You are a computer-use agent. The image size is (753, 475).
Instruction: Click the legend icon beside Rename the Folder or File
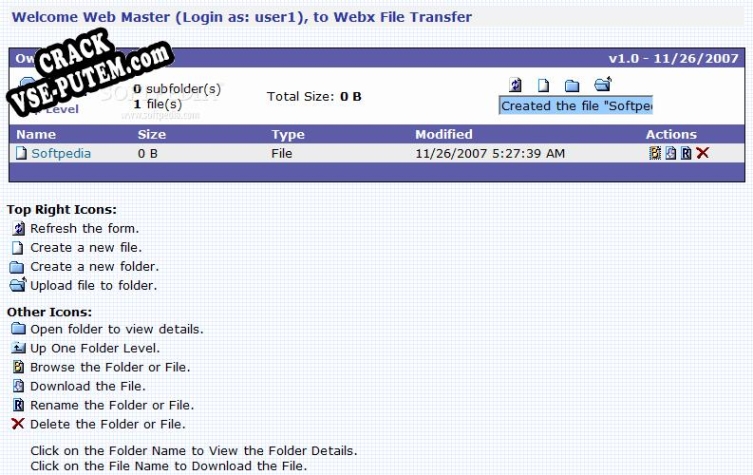click(18, 405)
